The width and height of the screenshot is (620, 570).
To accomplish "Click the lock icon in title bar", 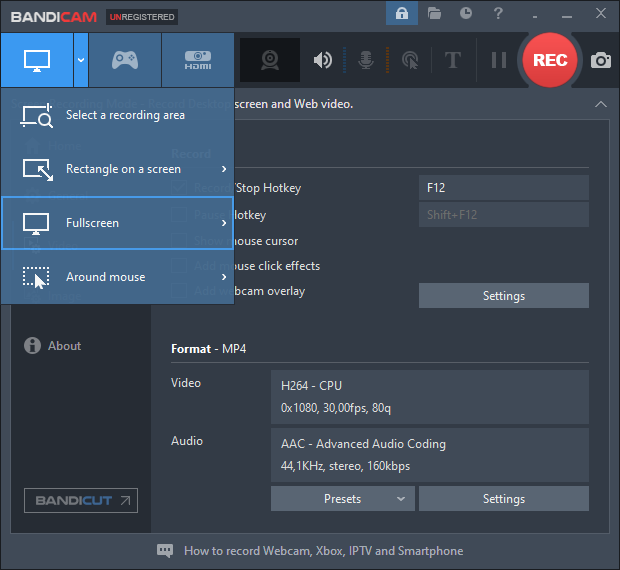I will coord(402,13).
